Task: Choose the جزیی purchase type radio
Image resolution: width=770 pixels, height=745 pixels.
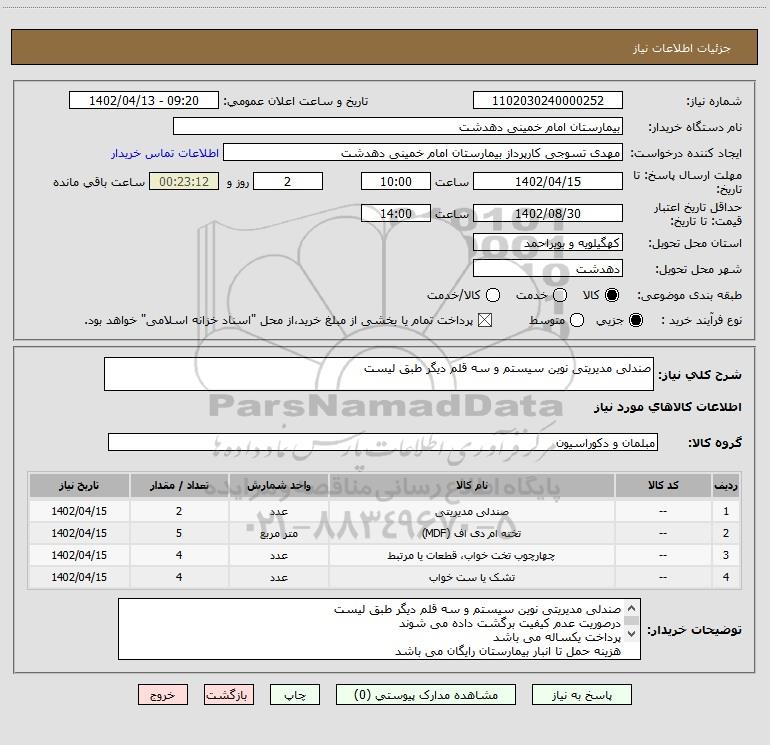Action: pyautogui.click(x=635, y=320)
